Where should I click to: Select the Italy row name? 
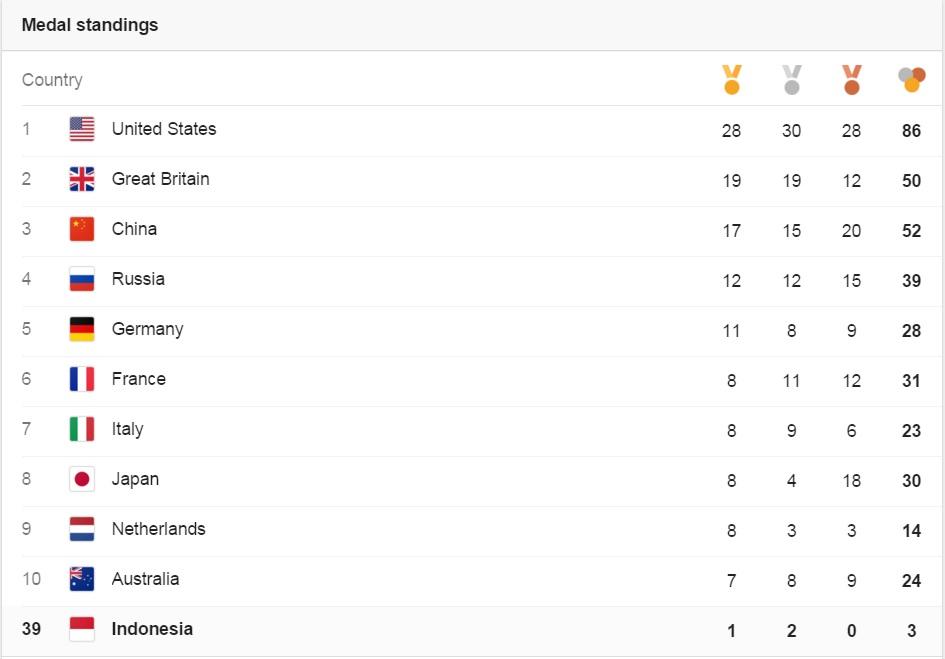(x=127, y=429)
